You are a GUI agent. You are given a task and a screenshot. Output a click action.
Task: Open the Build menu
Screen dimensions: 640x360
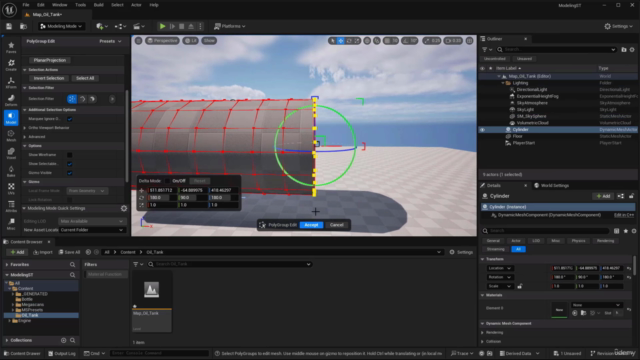pyautogui.click(x=98, y=5)
